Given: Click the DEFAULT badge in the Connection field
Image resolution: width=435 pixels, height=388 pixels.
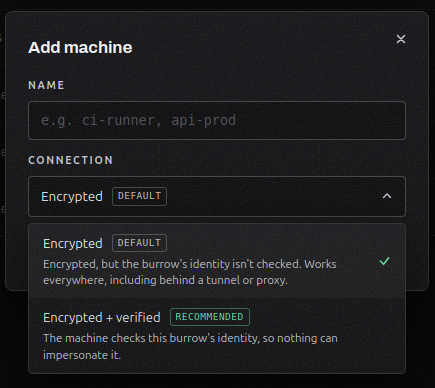Looking at the screenshot, I should tap(139, 196).
